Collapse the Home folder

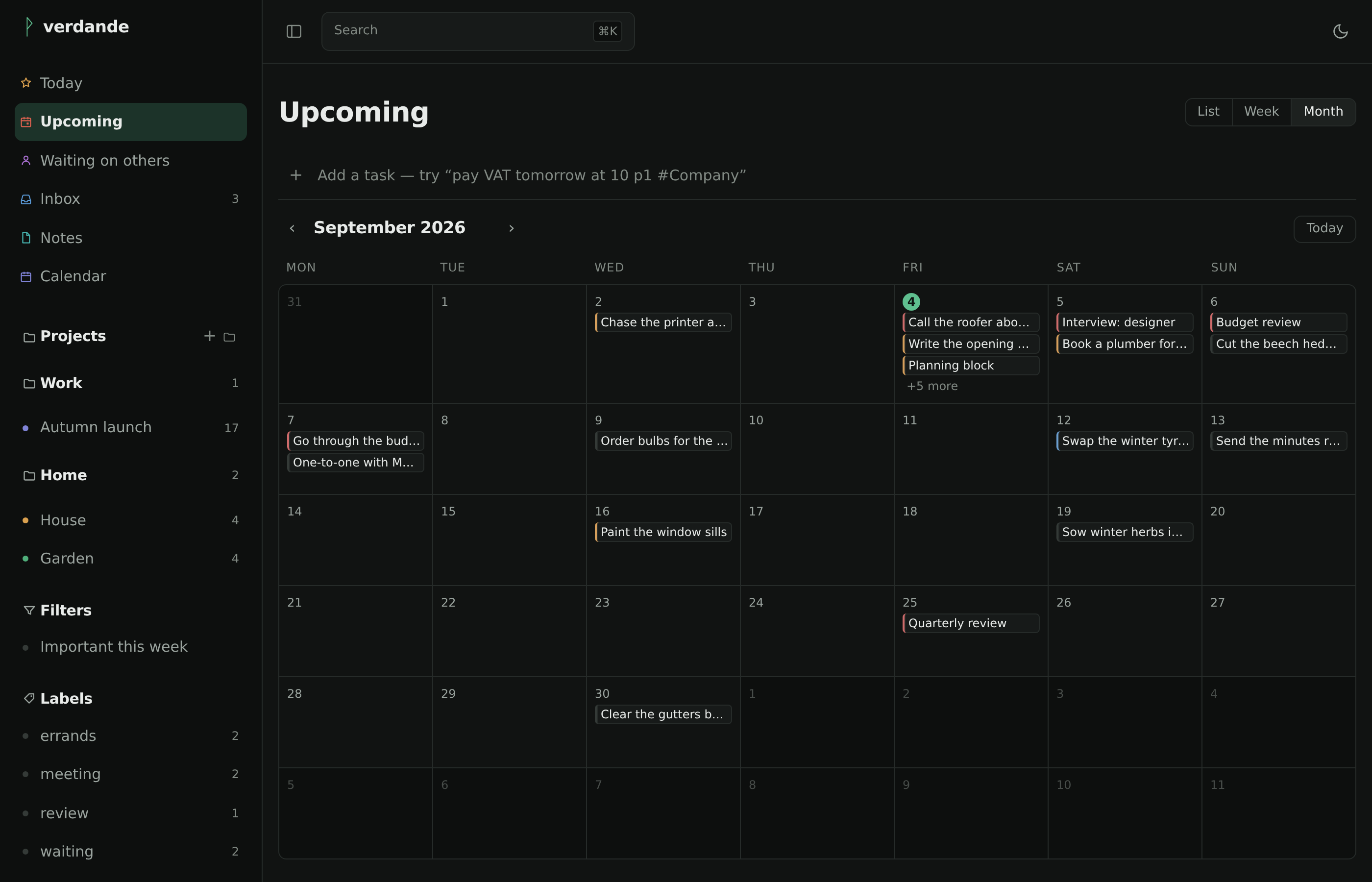coord(64,475)
